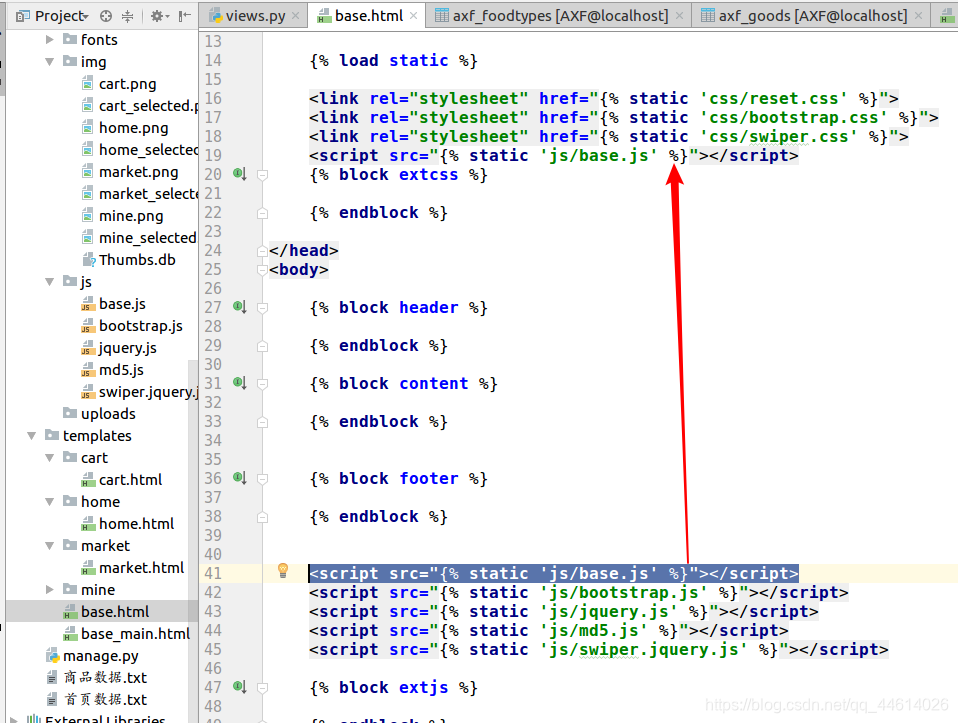Collapse the templates folder
Viewport: 958px width, 723px height.
pyautogui.click(x=31, y=436)
